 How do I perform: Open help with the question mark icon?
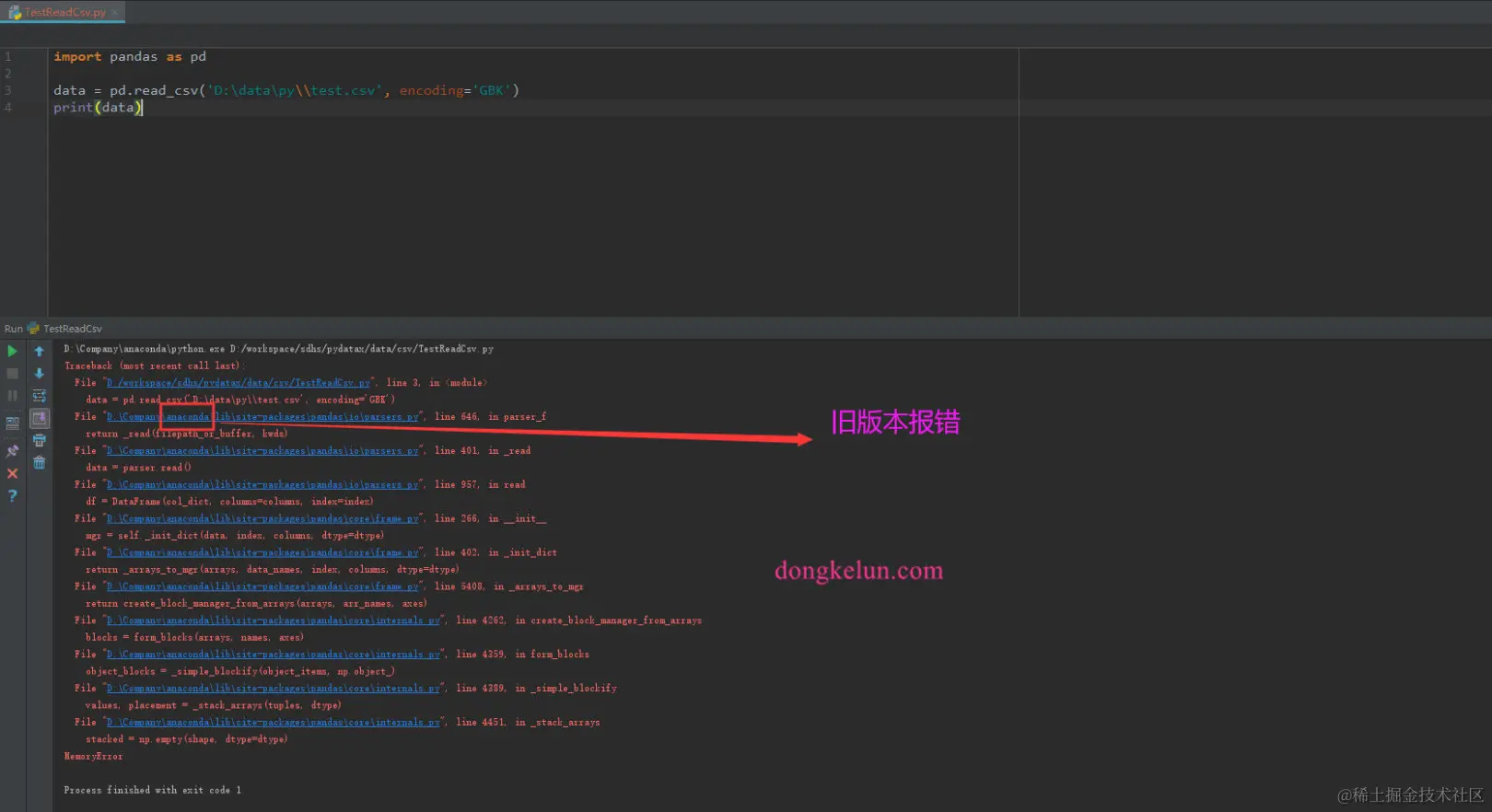click(x=12, y=495)
